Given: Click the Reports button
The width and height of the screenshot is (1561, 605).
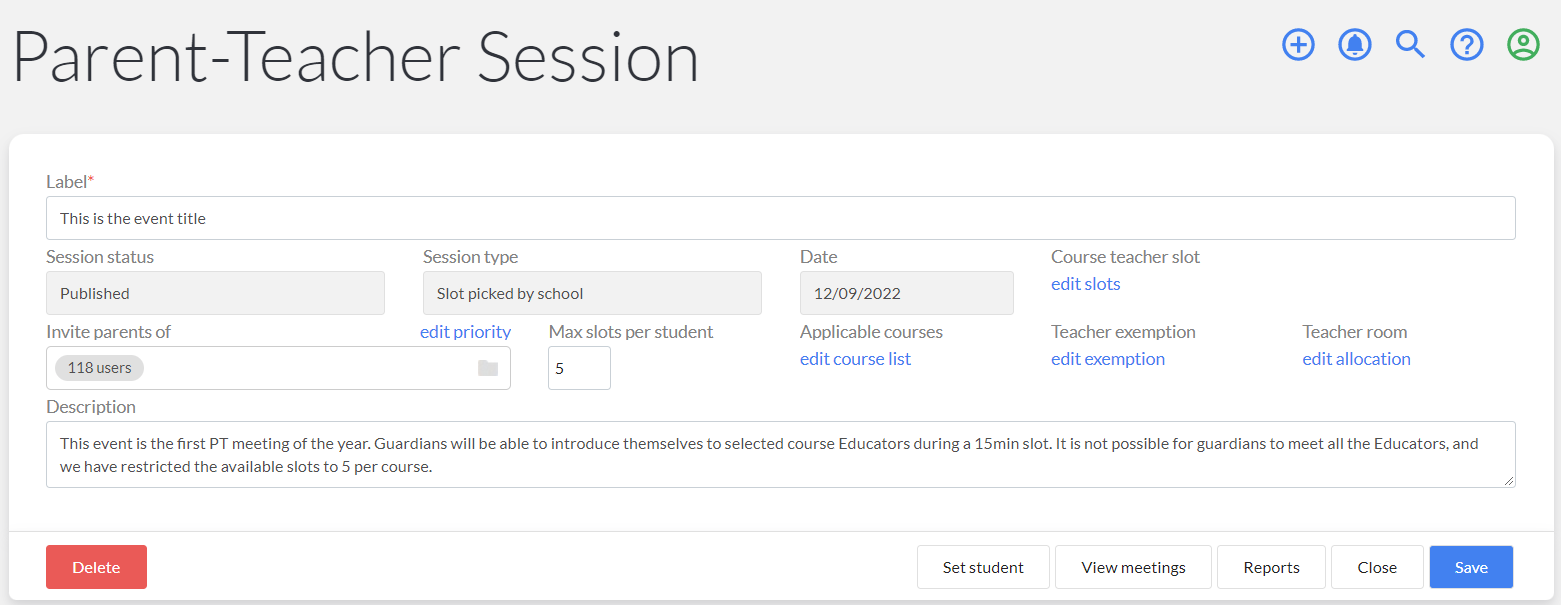Looking at the screenshot, I should (1271, 567).
